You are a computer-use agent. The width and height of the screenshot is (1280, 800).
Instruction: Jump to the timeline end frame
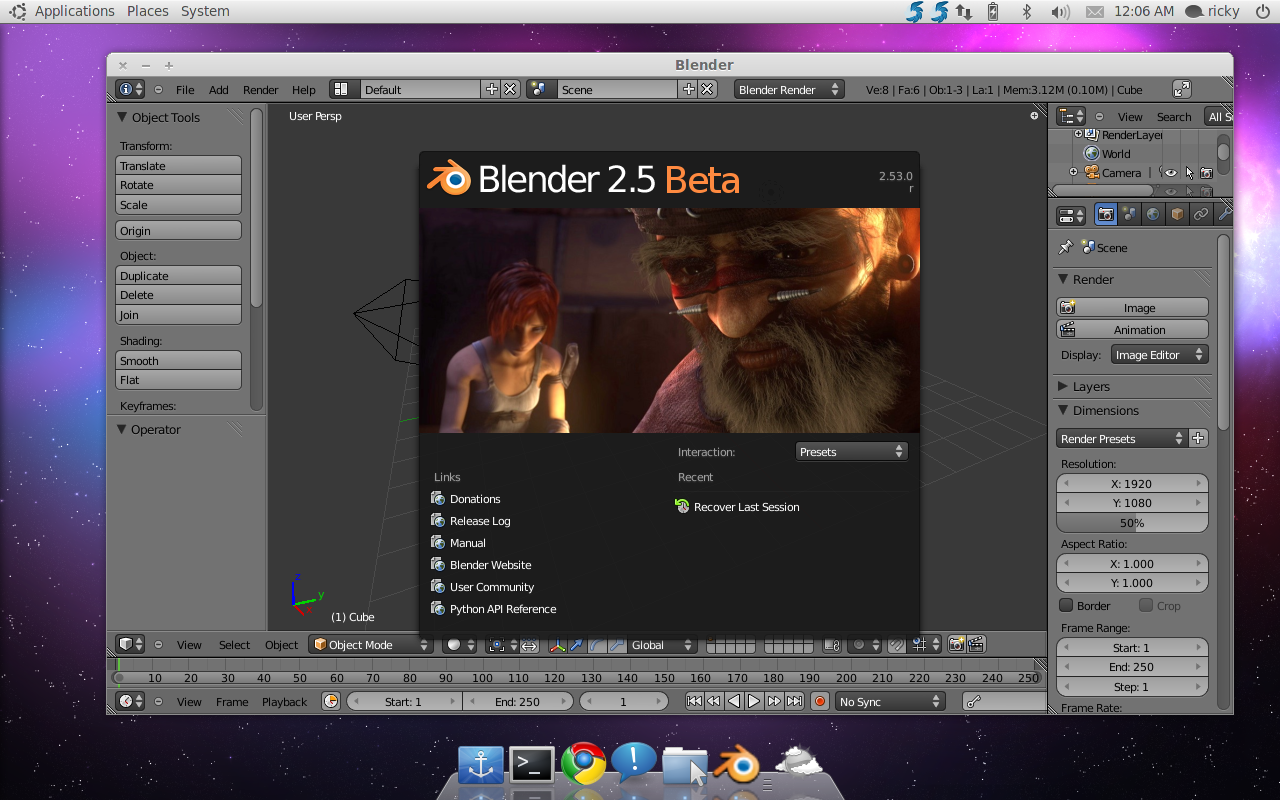(794, 701)
